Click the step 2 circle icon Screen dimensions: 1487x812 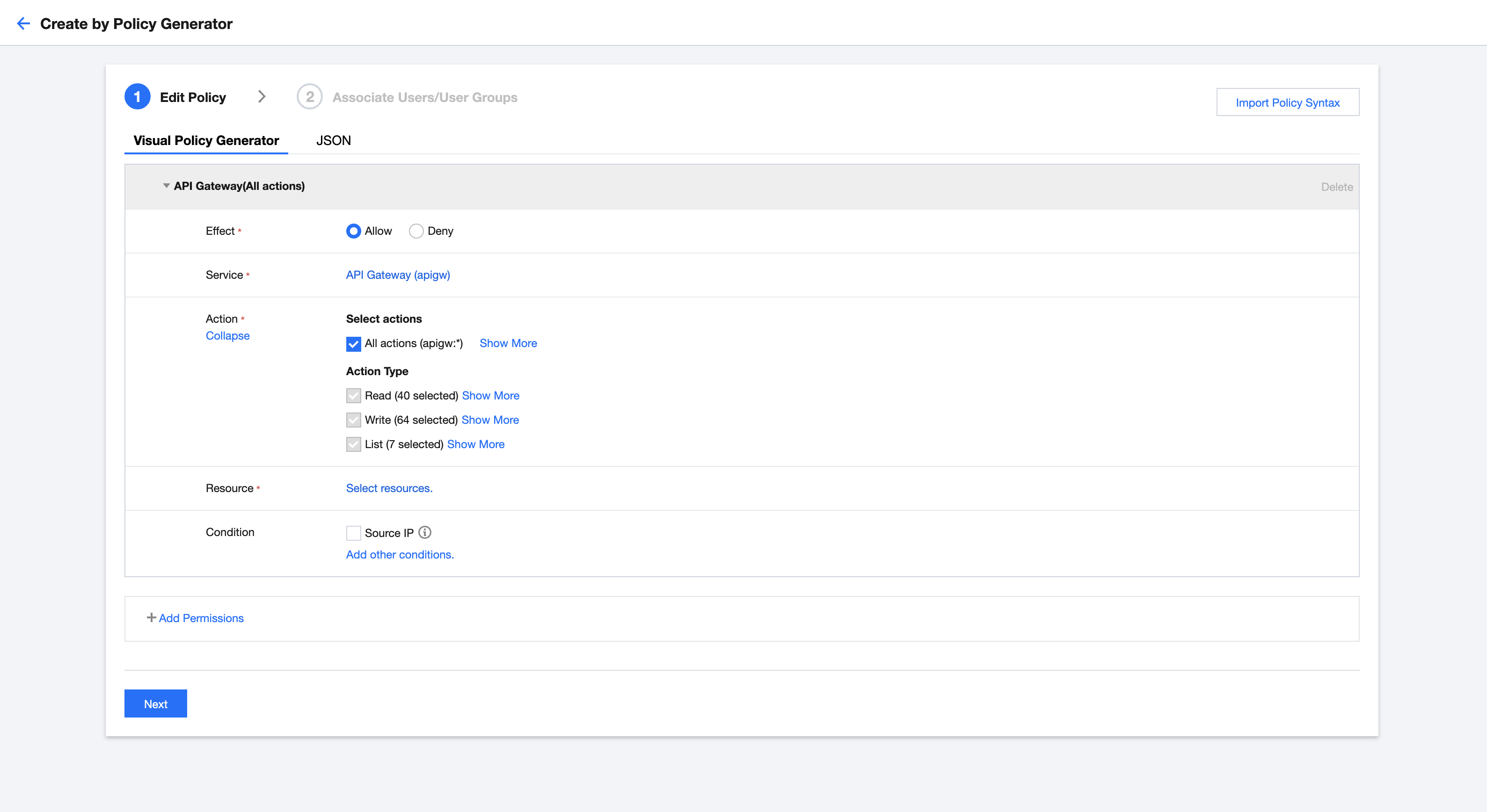pos(309,97)
